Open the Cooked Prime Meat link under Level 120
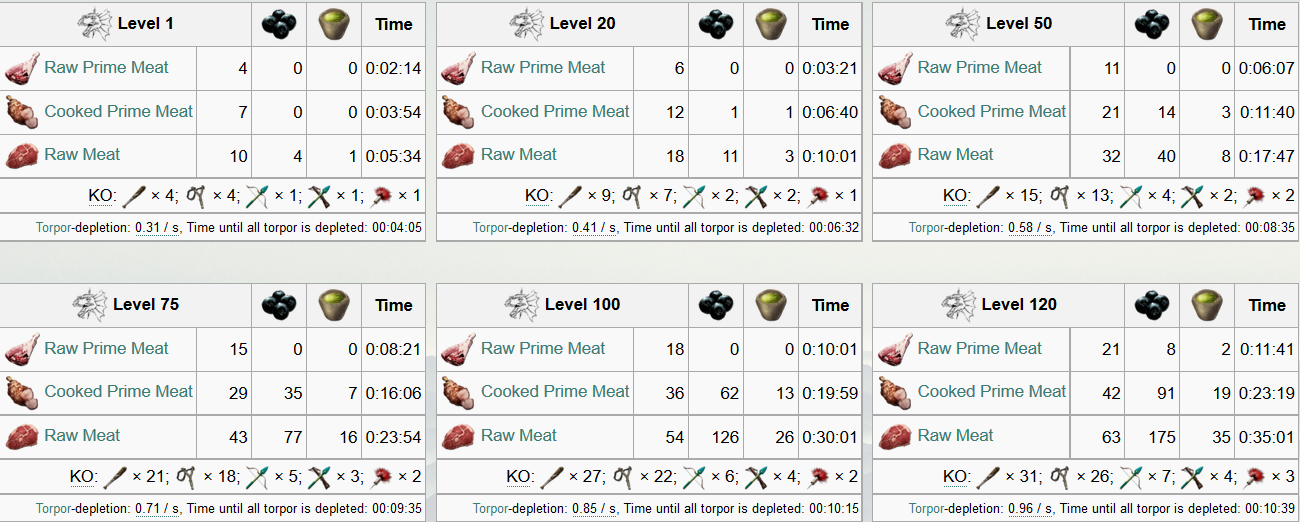The image size is (1300, 522). (992, 392)
